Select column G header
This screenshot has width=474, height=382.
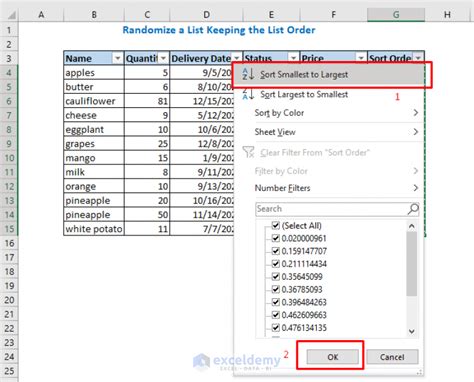pyautogui.click(x=396, y=15)
